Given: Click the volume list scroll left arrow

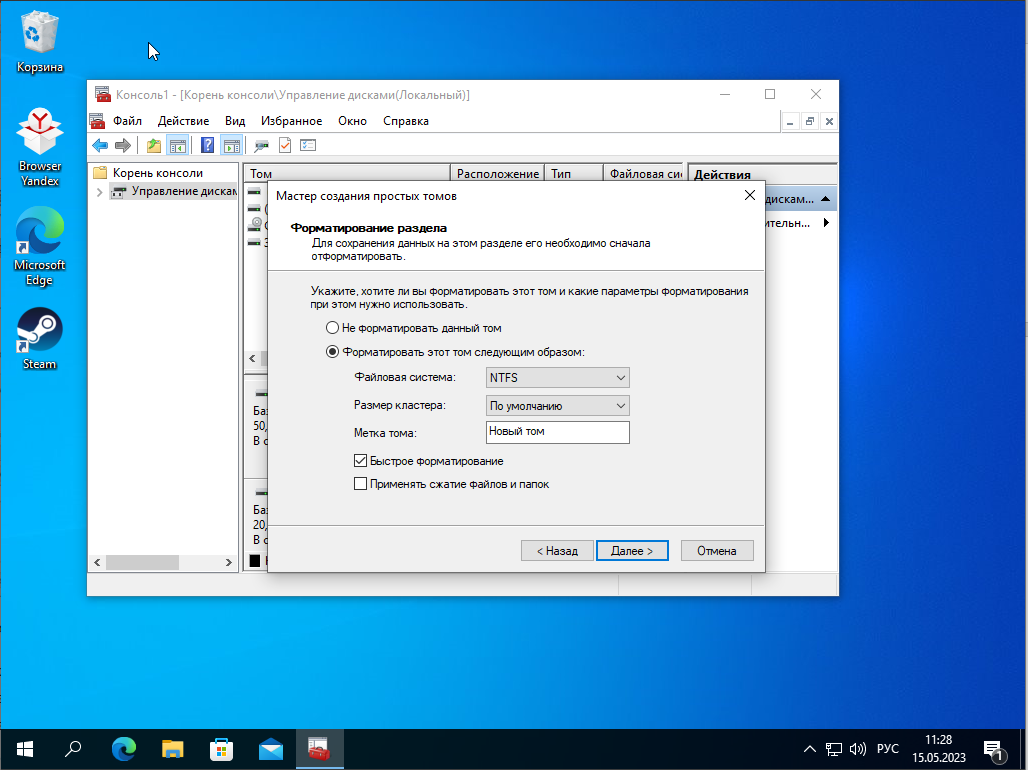Looking at the screenshot, I should tap(252, 359).
